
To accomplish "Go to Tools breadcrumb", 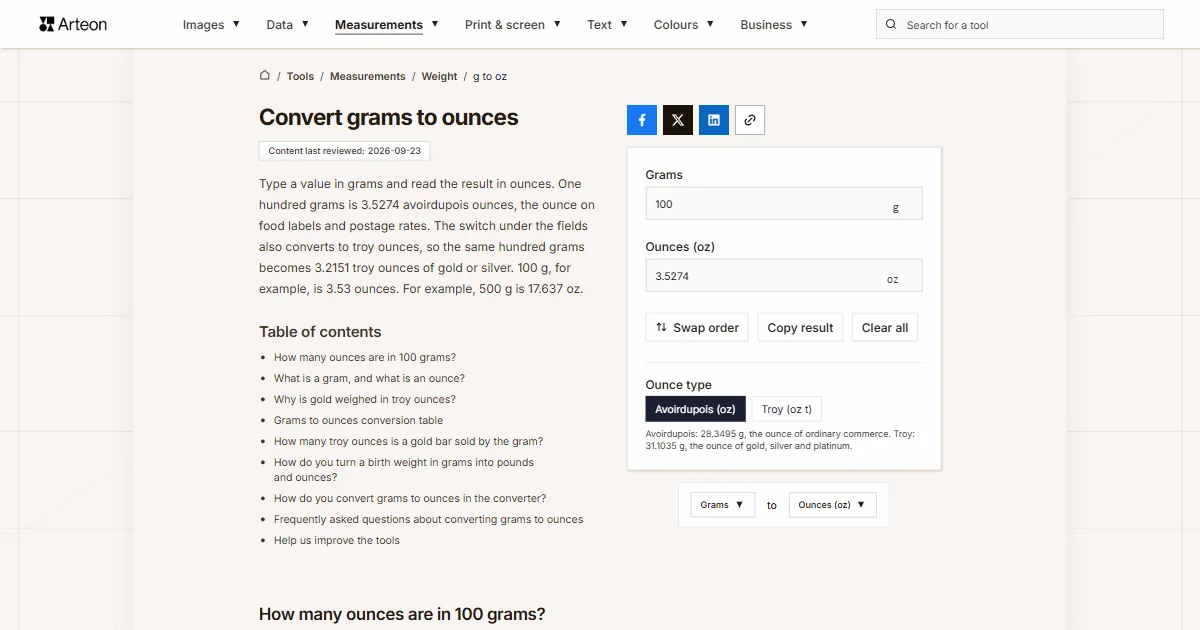I will (x=300, y=76).
